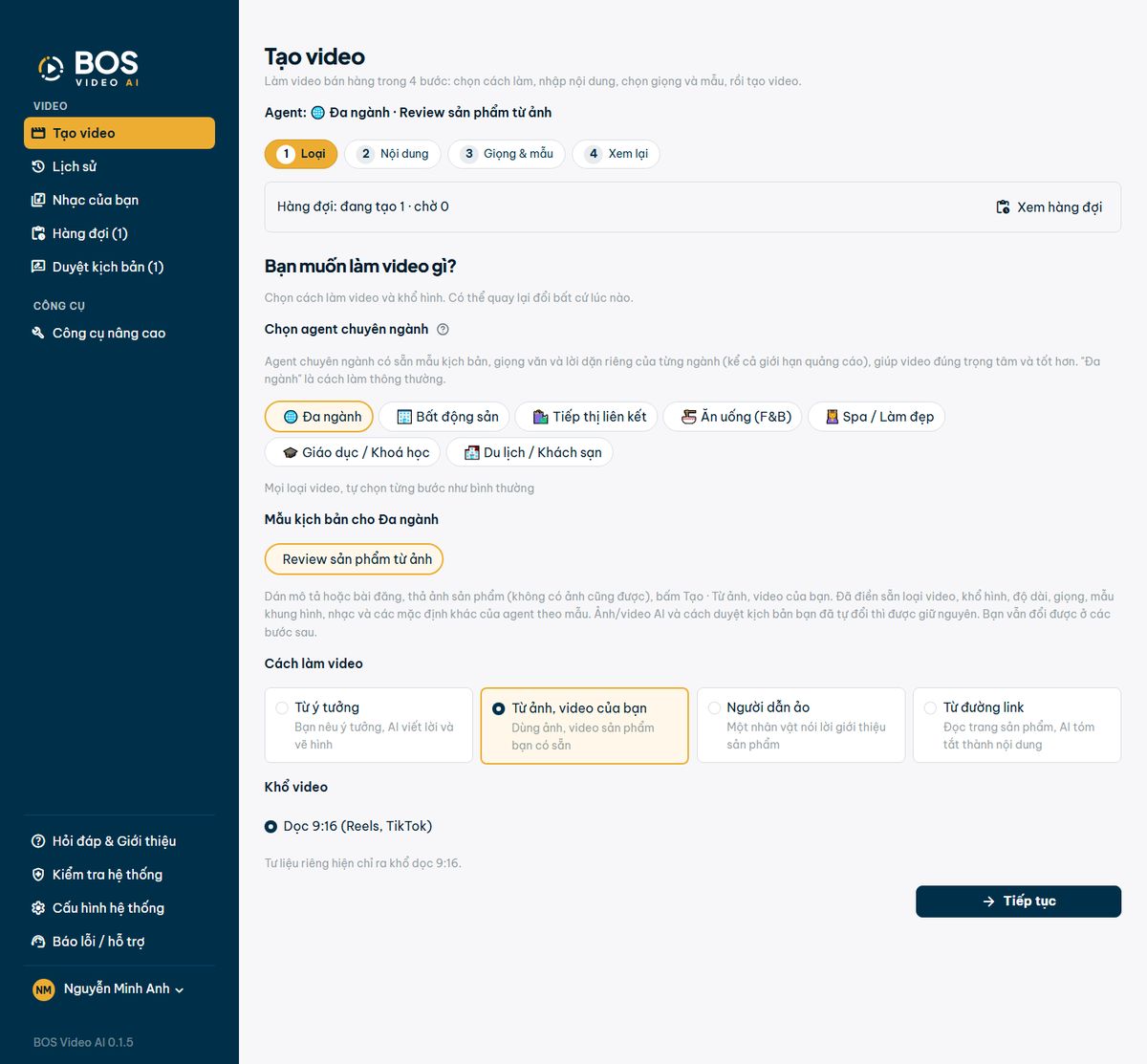This screenshot has height=1064, width=1147.
Task: Choose the Từ đường link radio option
Action: (x=930, y=708)
